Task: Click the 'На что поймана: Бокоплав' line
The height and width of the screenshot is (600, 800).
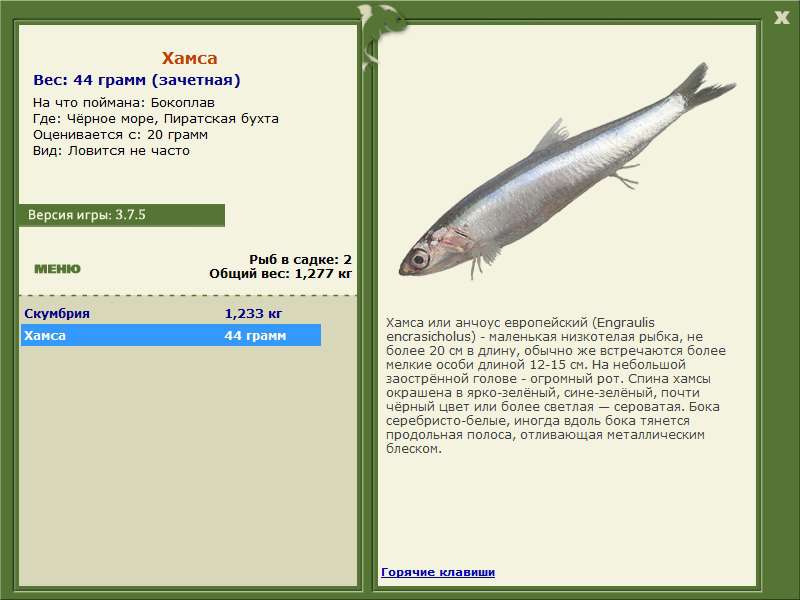Action: pos(123,103)
